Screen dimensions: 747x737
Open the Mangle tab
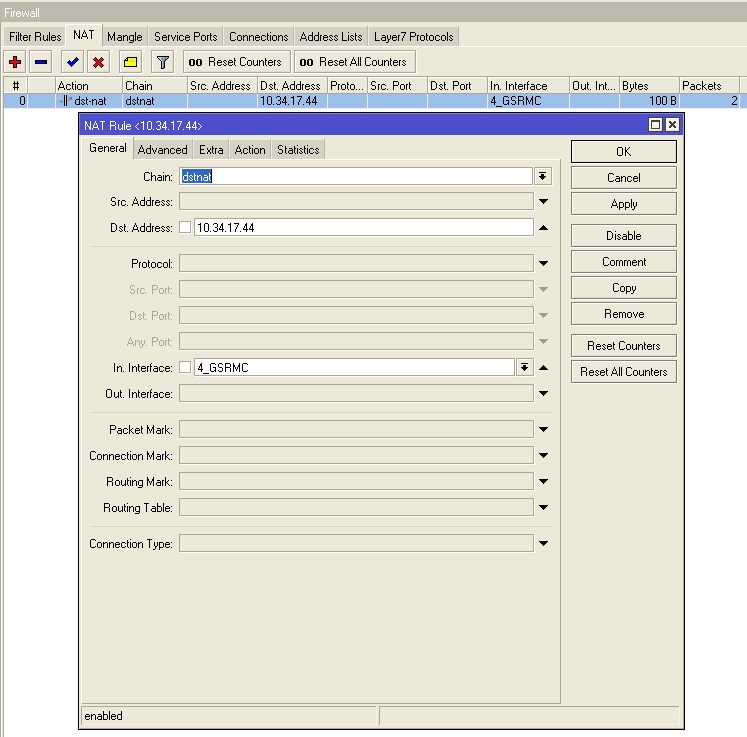point(125,37)
